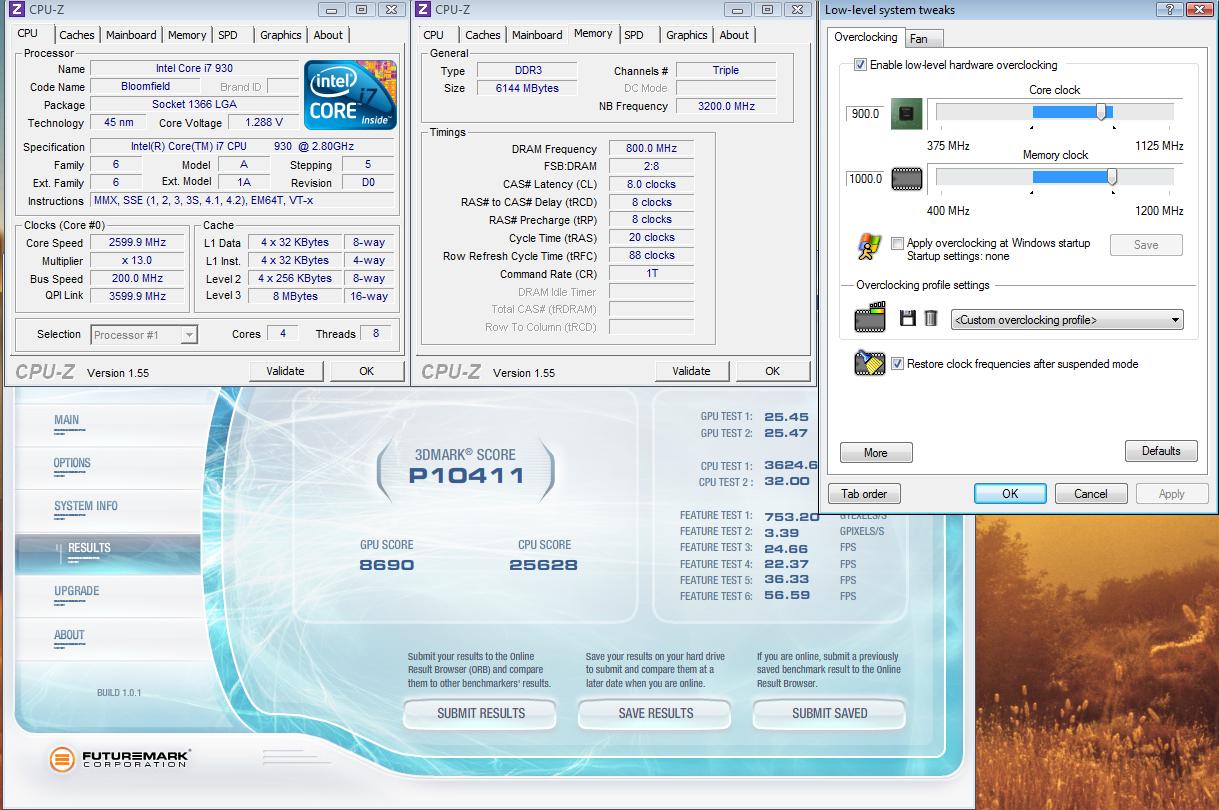Click the memory clock value field showing 1000.0

point(865,179)
